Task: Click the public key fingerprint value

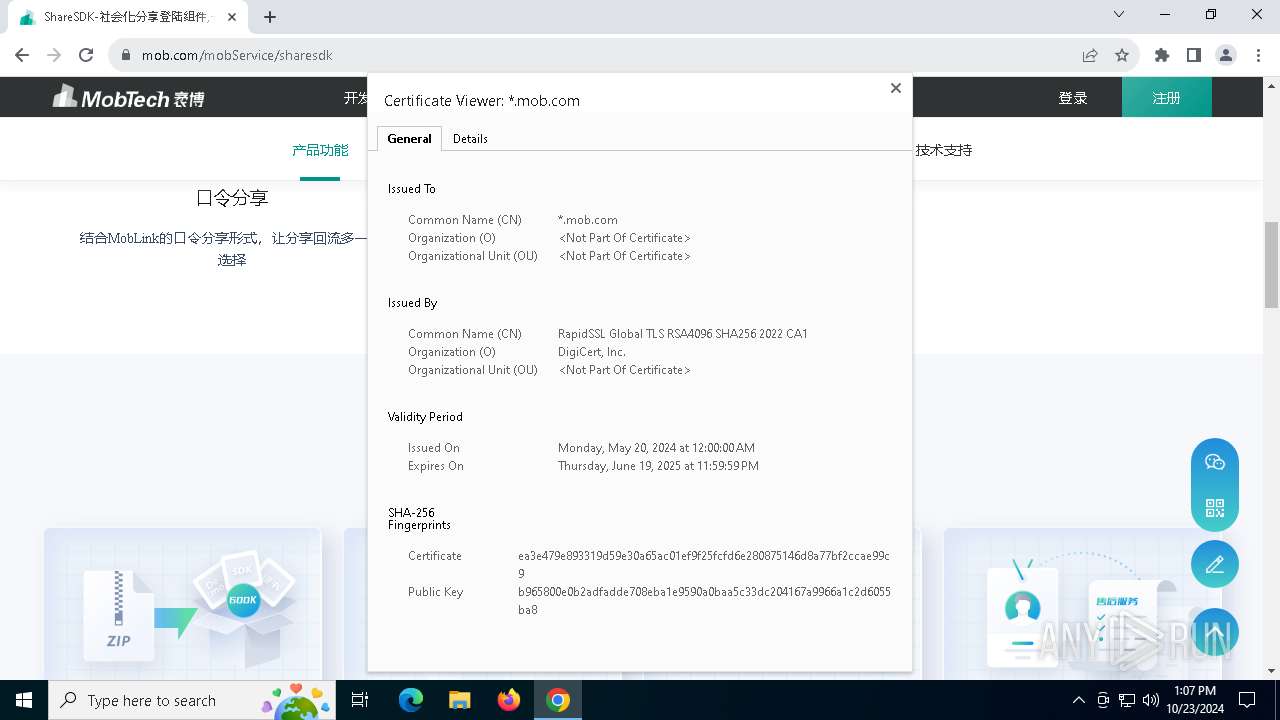Action: [x=704, y=601]
